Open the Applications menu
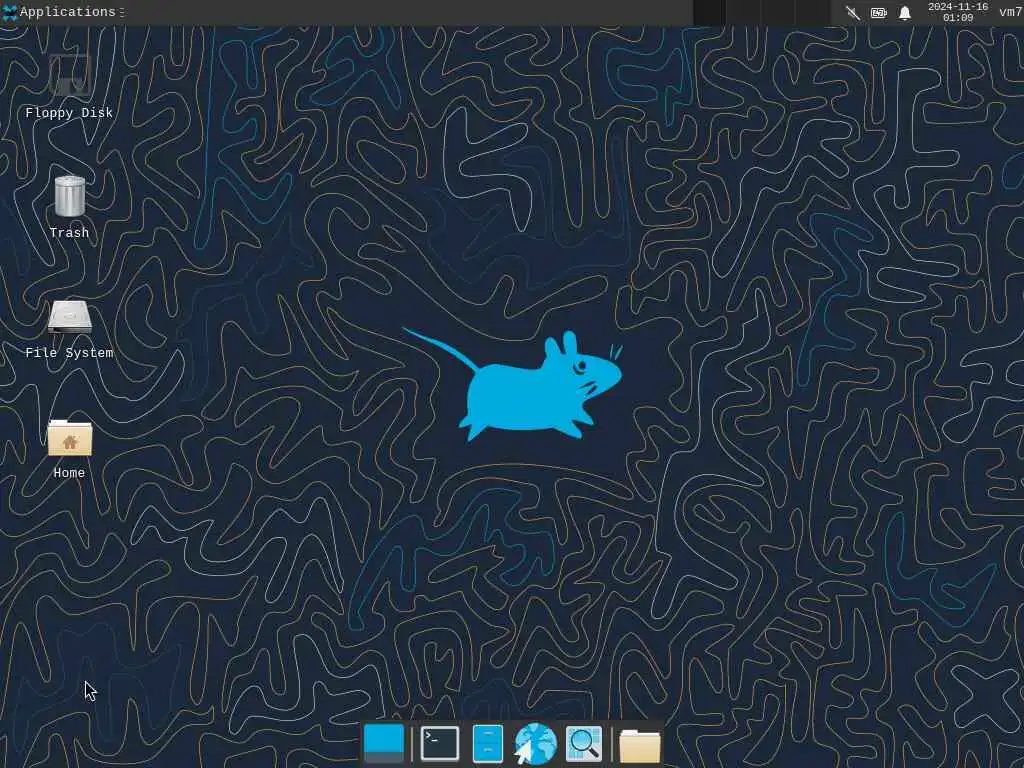 (62, 12)
